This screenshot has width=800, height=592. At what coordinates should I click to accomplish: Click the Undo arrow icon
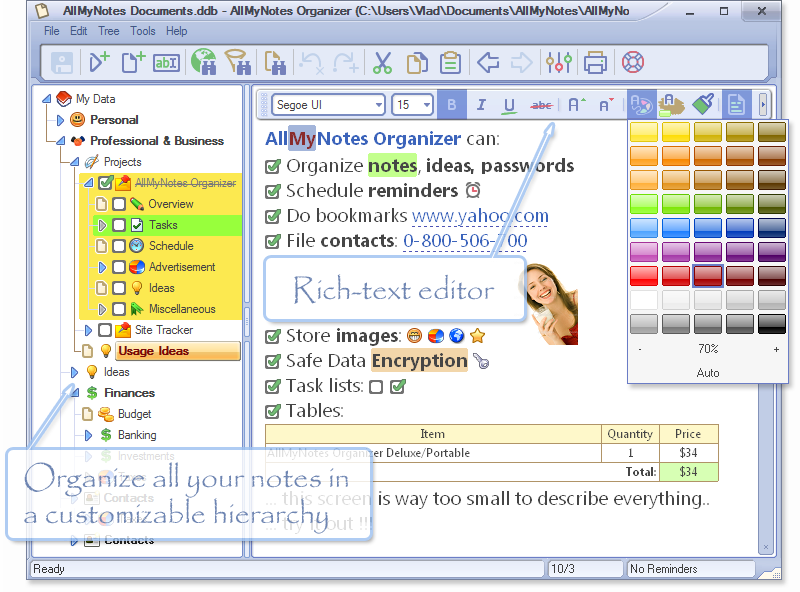click(311, 63)
